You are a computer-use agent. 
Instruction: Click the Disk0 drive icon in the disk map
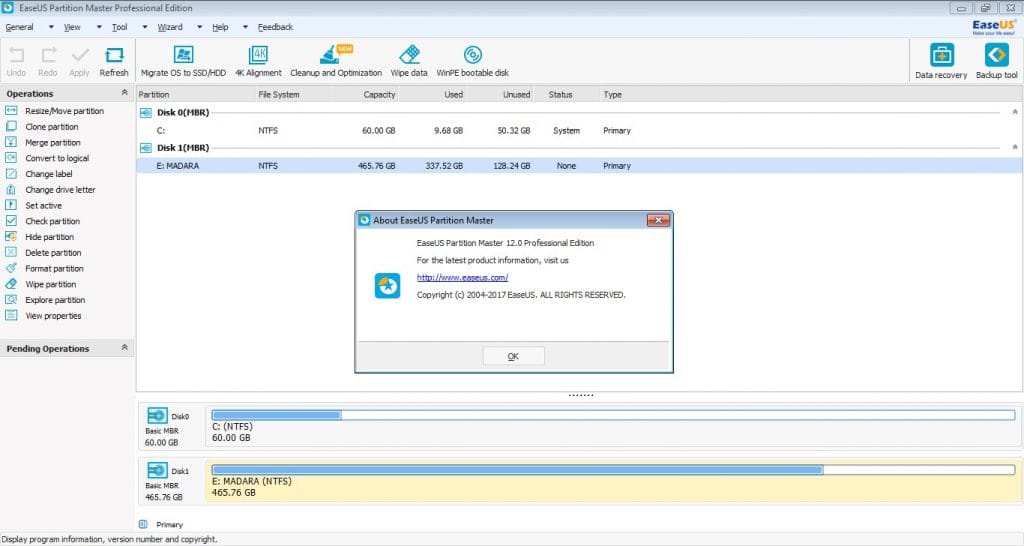click(x=157, y=416)
